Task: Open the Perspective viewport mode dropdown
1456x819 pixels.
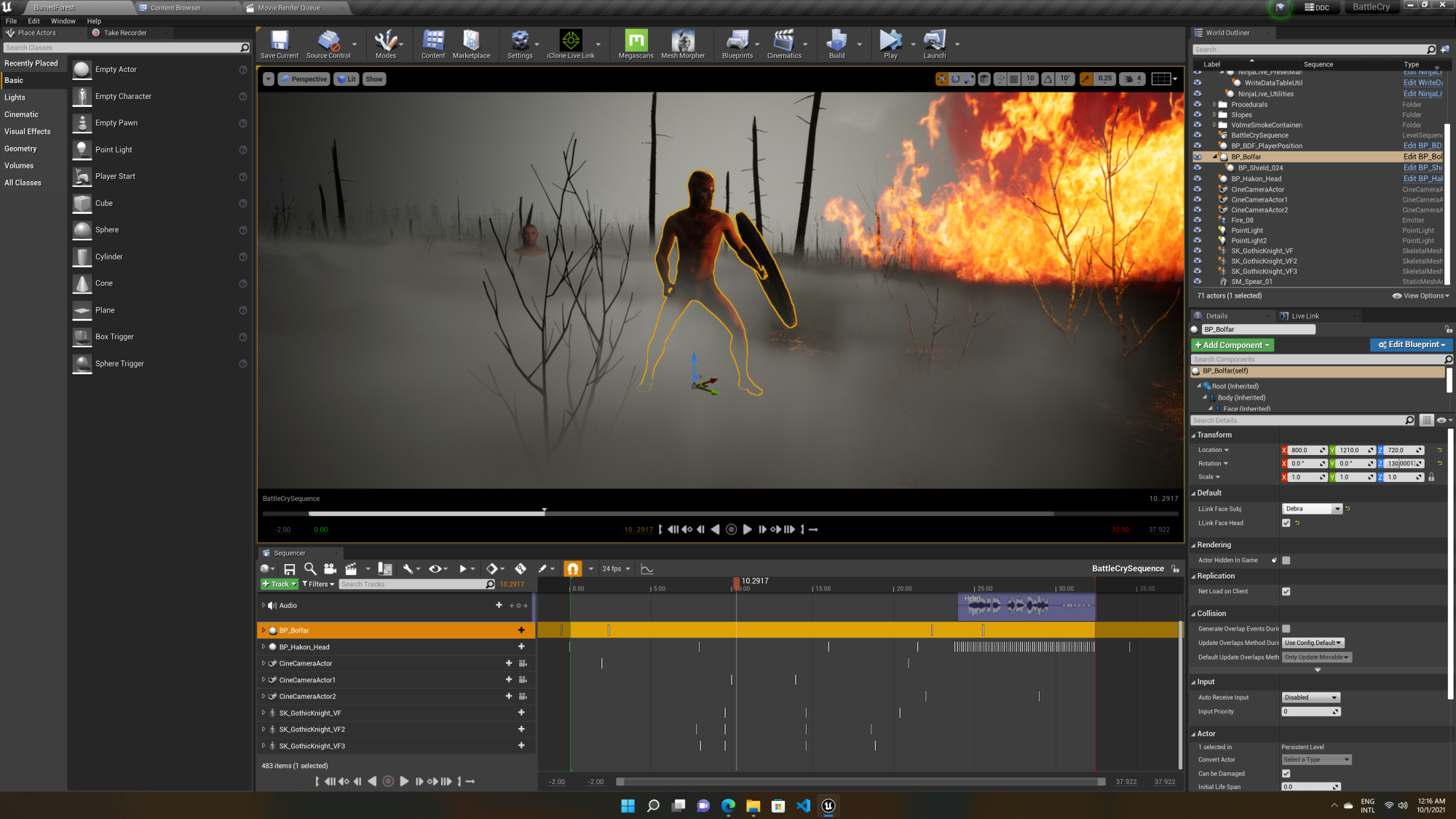Action: point(304,79)
